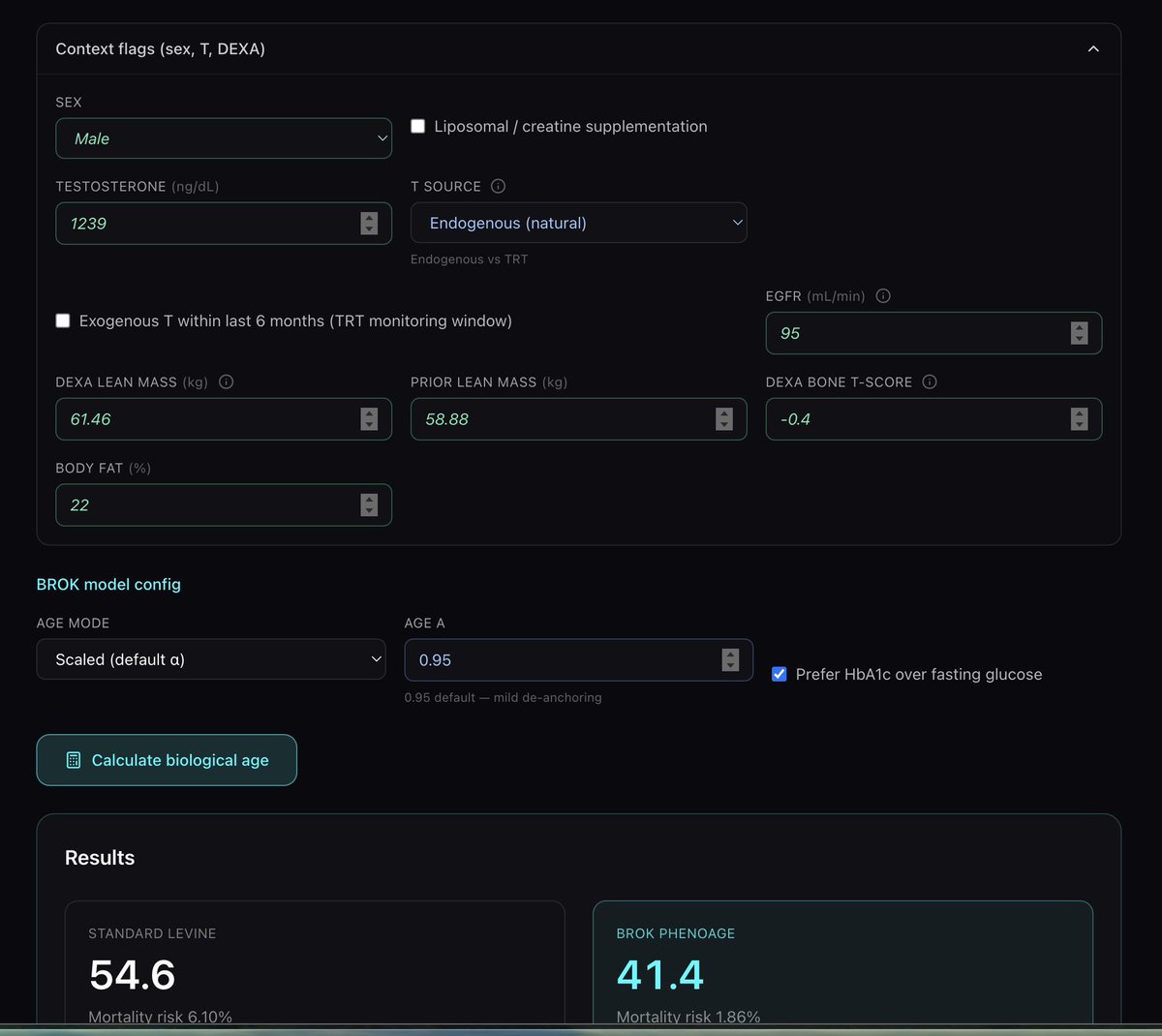Click the DEXA Bone T-Score stepper arrows
This screenshot has width=1162, height=1036.
pyautogui.click(x=1079, y=419)
